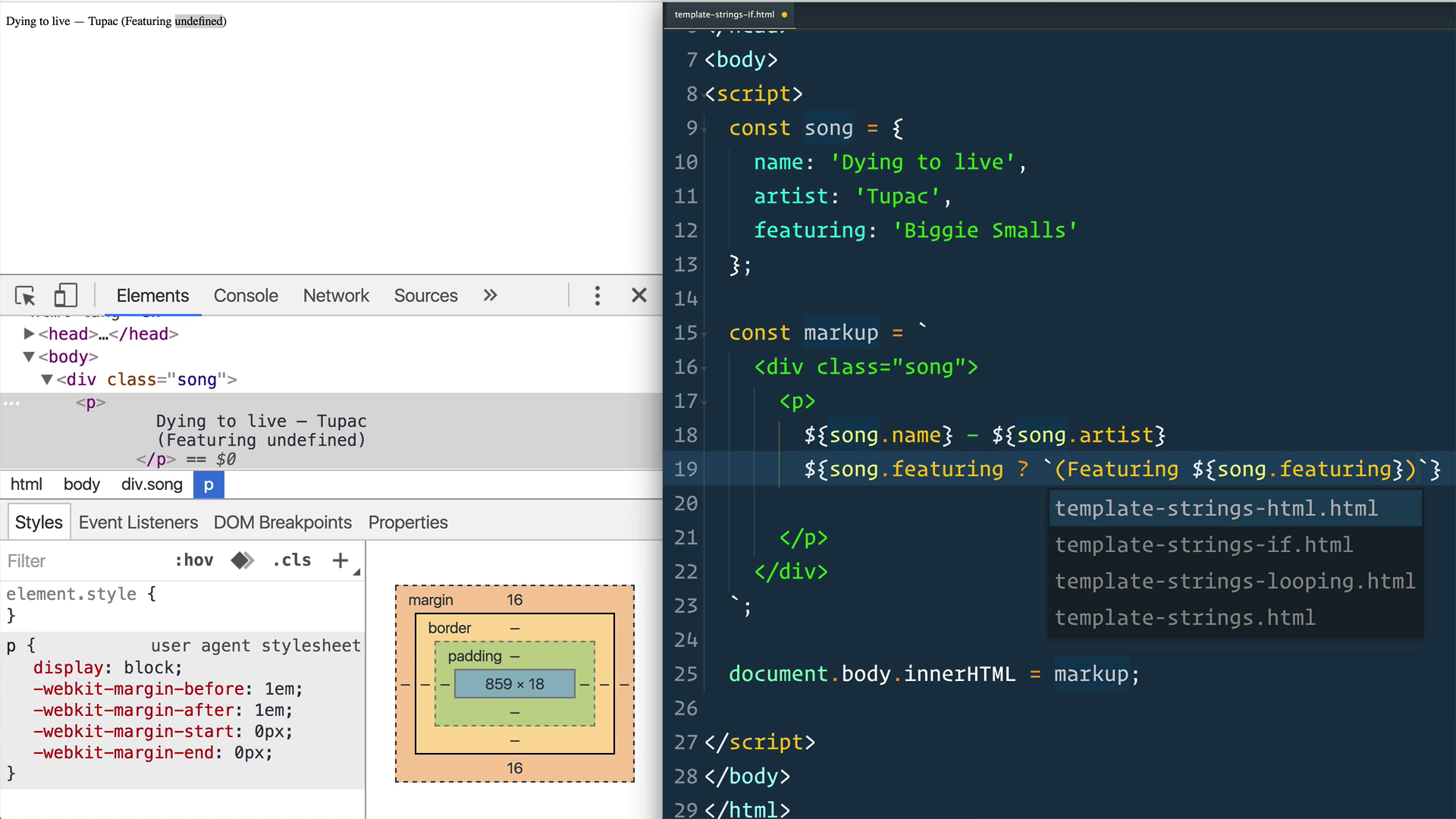Image resolution: width=1456 pixels, height=819 pixels.
Task: Choose template-strings.html from autocomplete
Action: click(x=1235, y=617)
